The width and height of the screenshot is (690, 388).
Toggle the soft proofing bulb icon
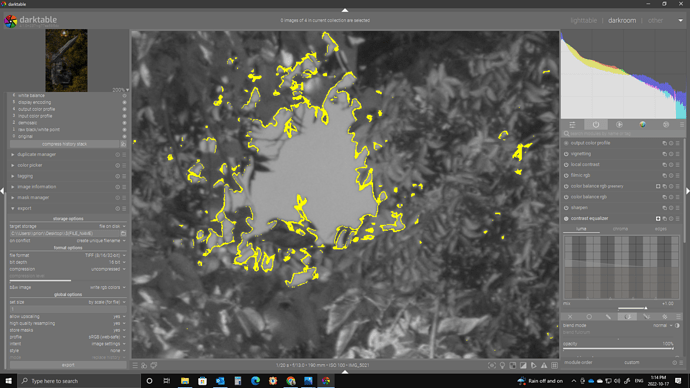coord(502,366)
